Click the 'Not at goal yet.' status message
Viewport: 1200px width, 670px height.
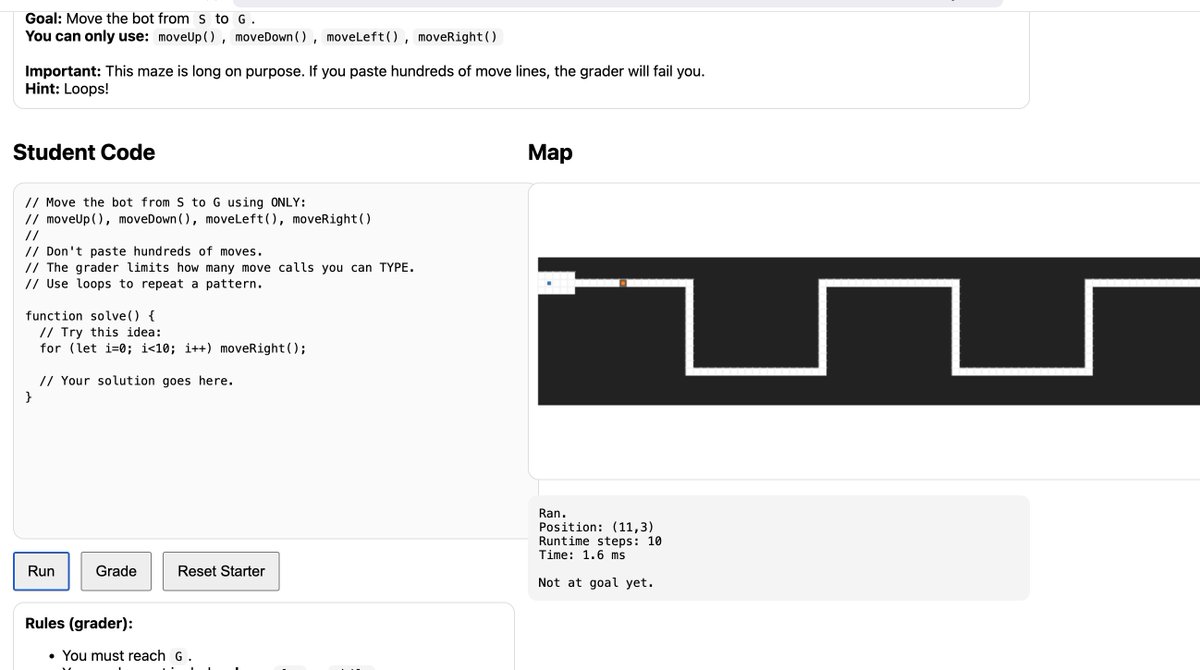597,582
